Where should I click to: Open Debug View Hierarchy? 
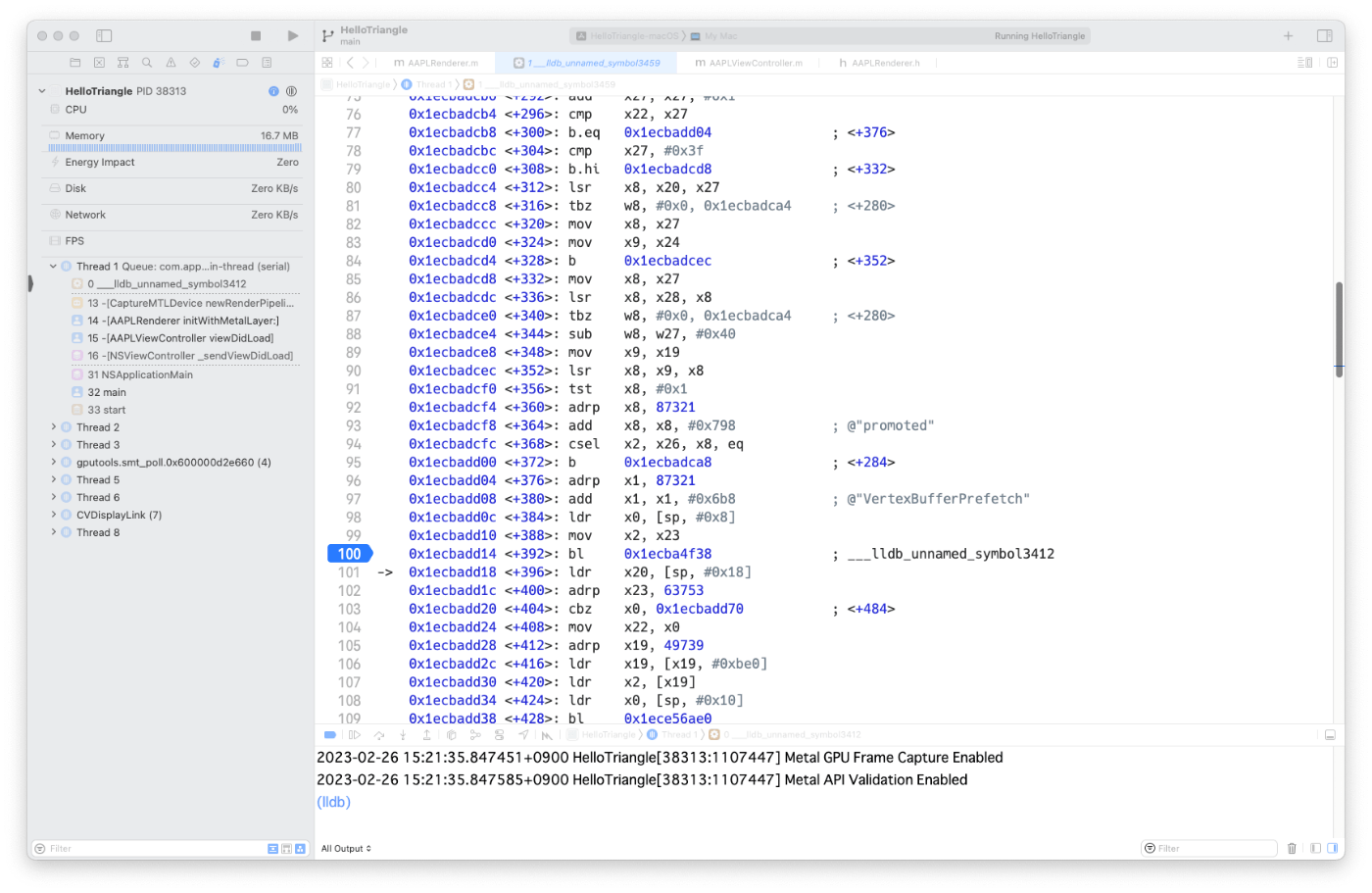click(x=451, y=735)
